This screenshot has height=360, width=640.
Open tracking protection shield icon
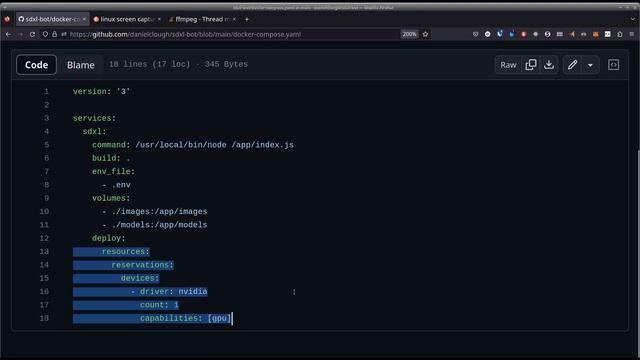(45, 34)
